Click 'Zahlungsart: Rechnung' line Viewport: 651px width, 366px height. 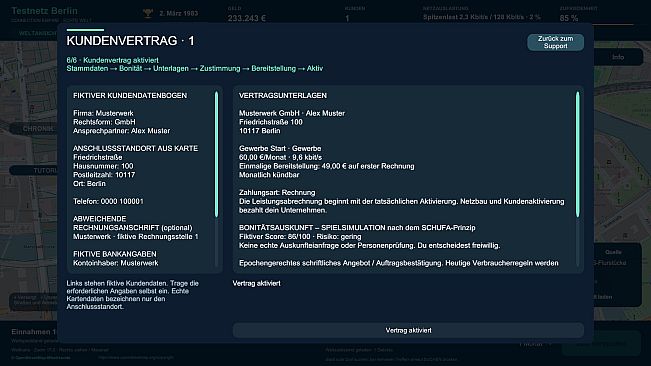pyautogui.click(x=277, y=193)
